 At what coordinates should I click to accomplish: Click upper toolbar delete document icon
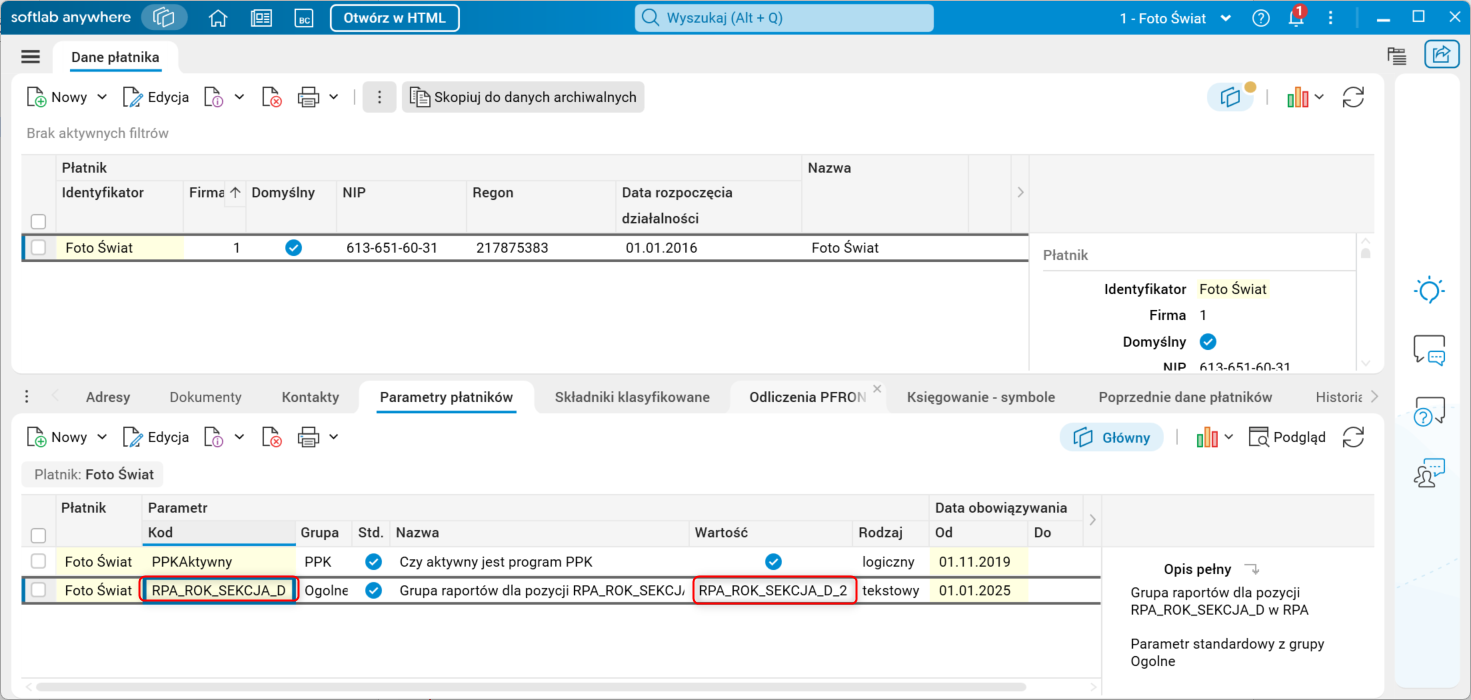pos(272,97)
